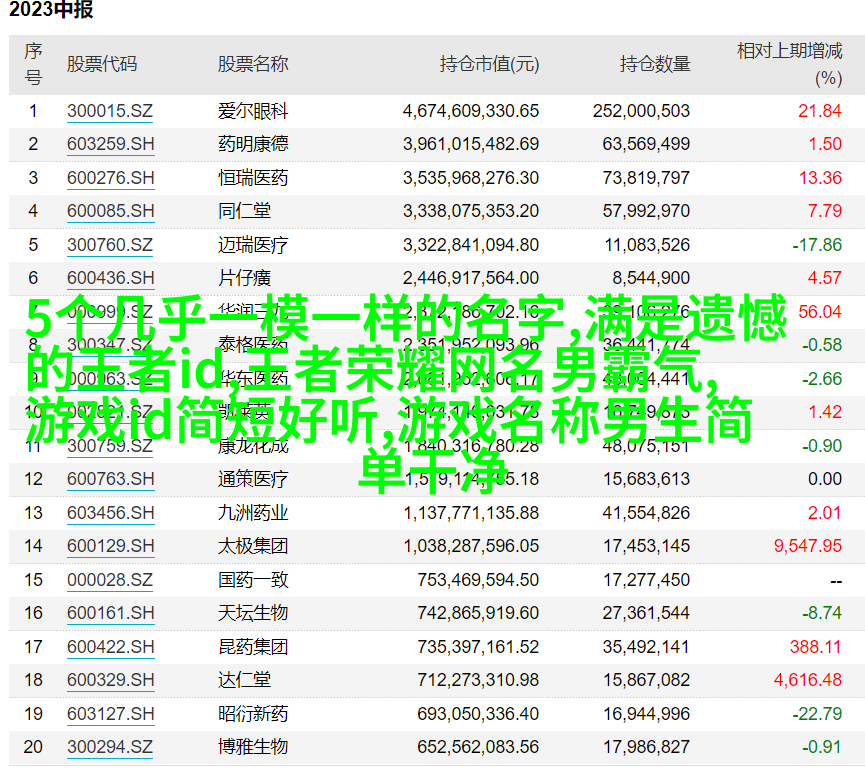Click the 2023中报 title text
This screenshot has height=776, width=865.
pos(51,9)
